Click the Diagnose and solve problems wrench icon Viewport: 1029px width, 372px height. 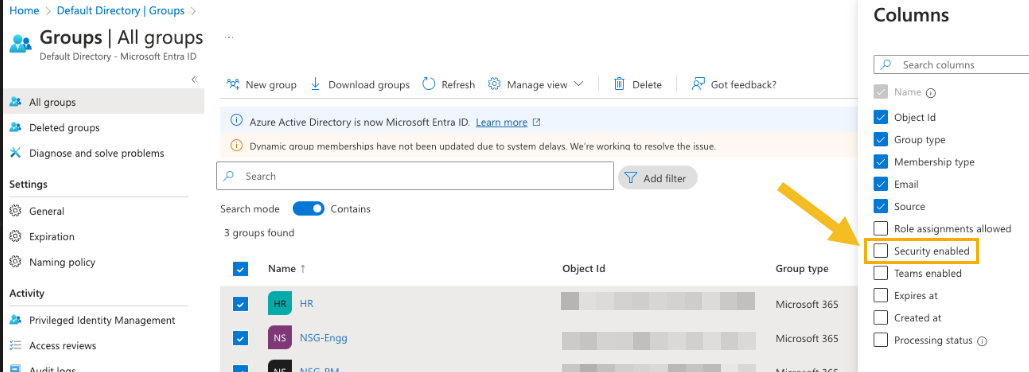click(x=16, y=153)
